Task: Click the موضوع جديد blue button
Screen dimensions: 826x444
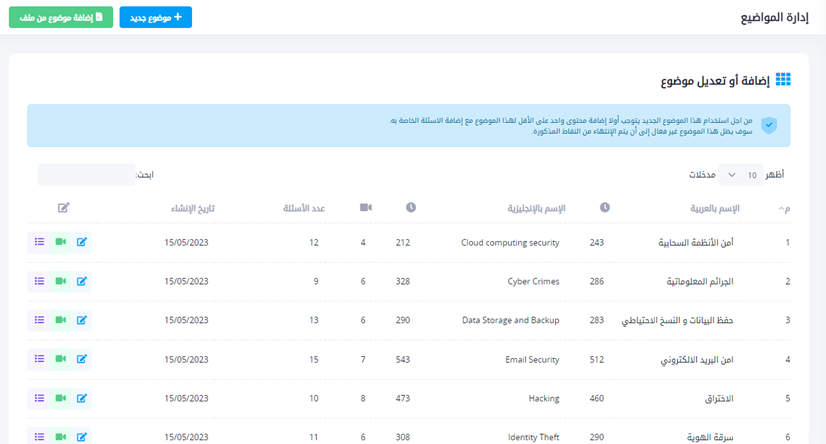Action: point(155,17)
